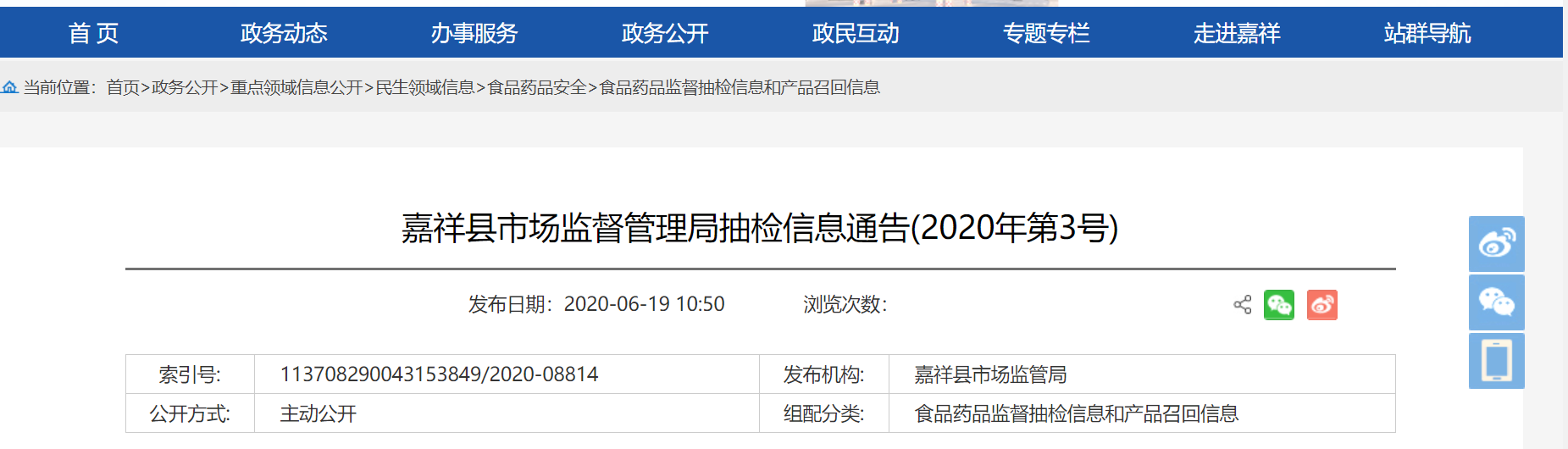Click the floating Weibo sidebar icon
Viewport: 1568px width, 449px height.
(1496, 244)
